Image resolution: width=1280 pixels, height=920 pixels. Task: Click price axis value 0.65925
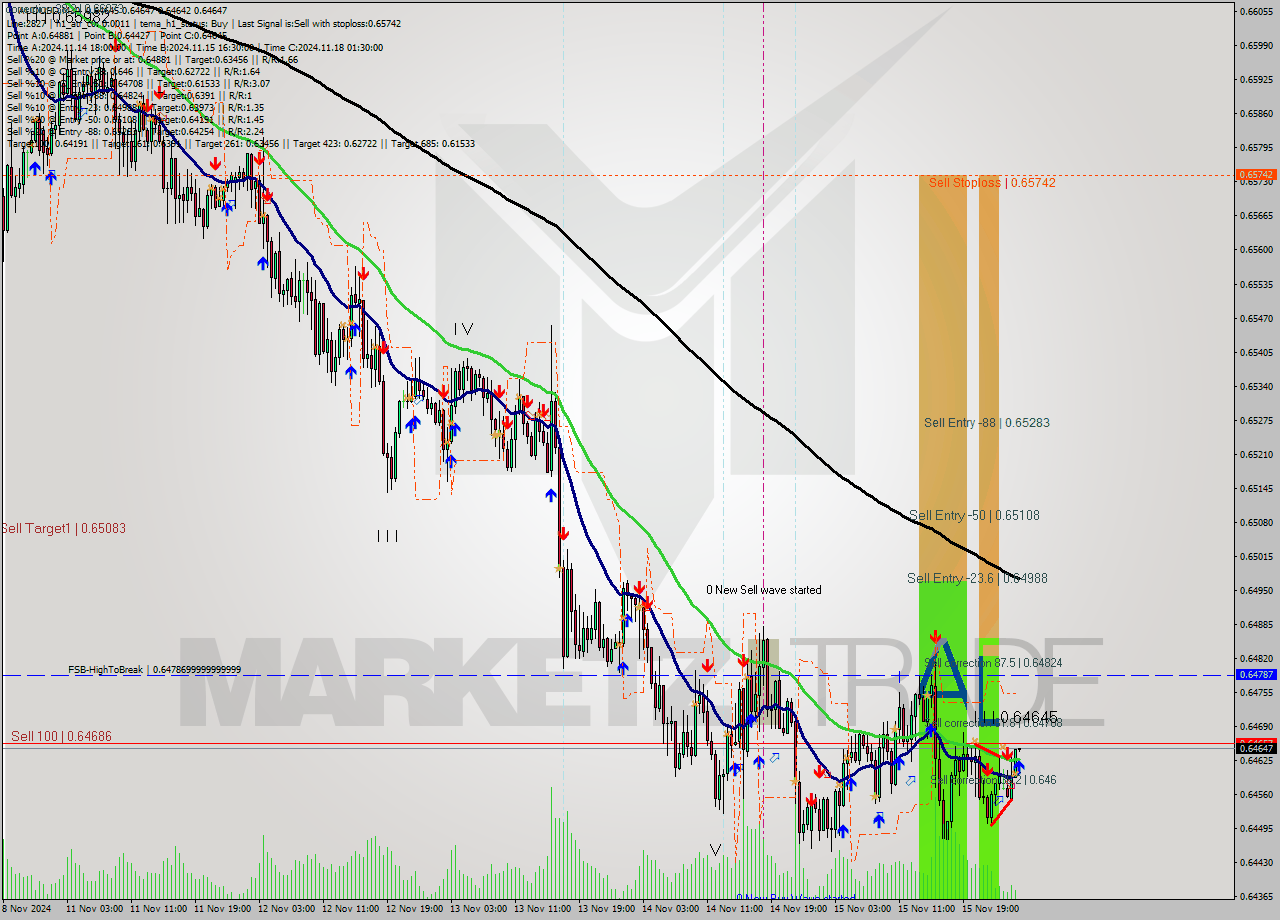[1257, 79]
